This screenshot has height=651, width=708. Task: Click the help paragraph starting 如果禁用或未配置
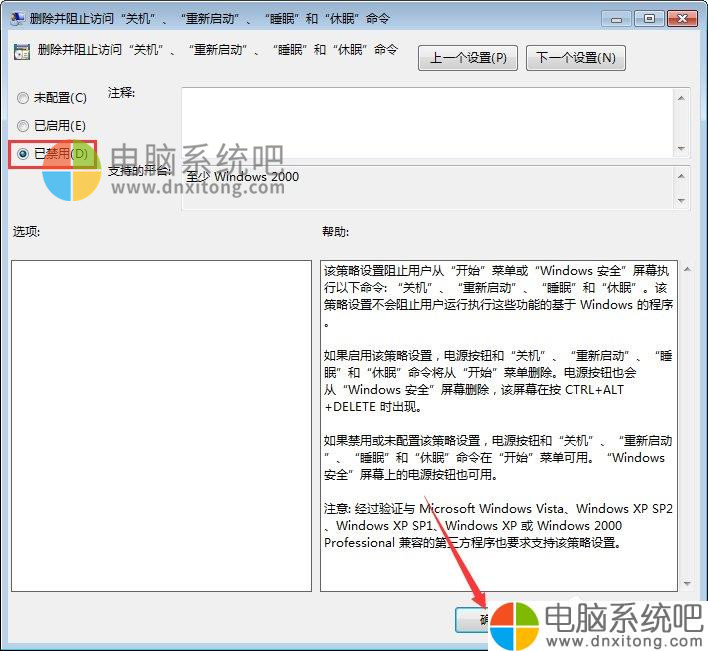[x=498, y=457]
